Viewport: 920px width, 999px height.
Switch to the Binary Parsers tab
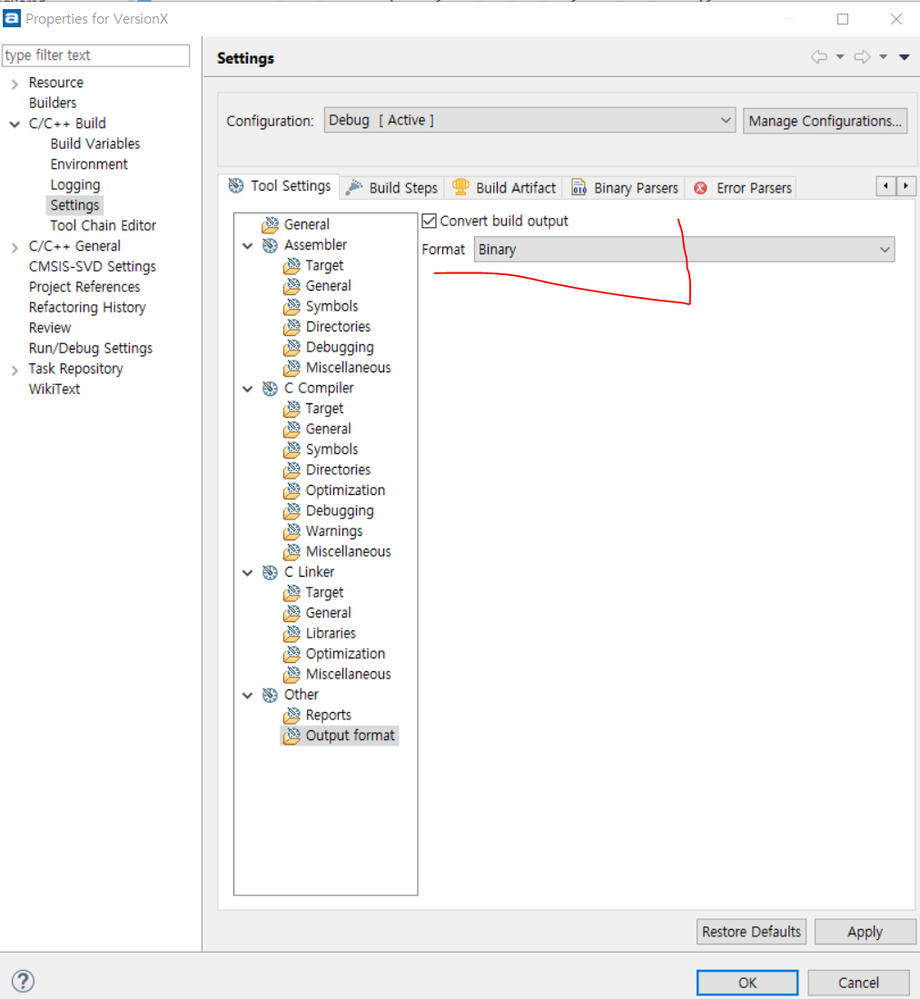click(x=625, y=188)
